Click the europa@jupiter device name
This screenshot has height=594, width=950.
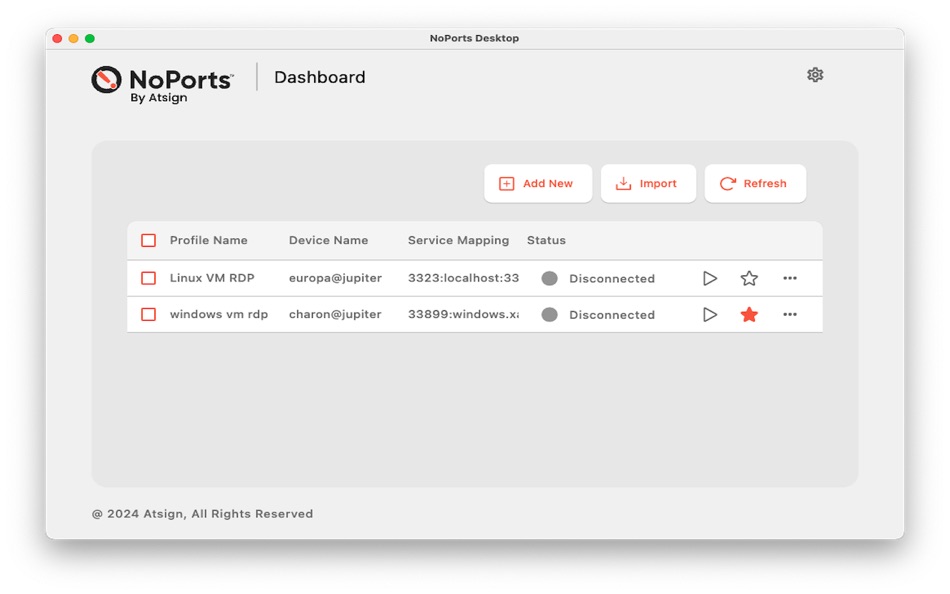pyautogui.click(x=335, y=278)
